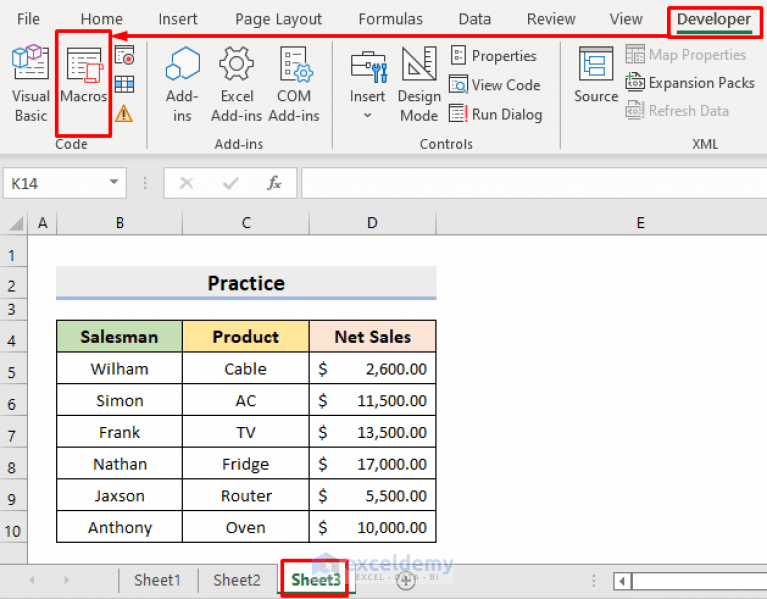This screenshot has height=599, width=767.
Task: Switch to the Insert ribbon tab
Action: click(178, 19)
